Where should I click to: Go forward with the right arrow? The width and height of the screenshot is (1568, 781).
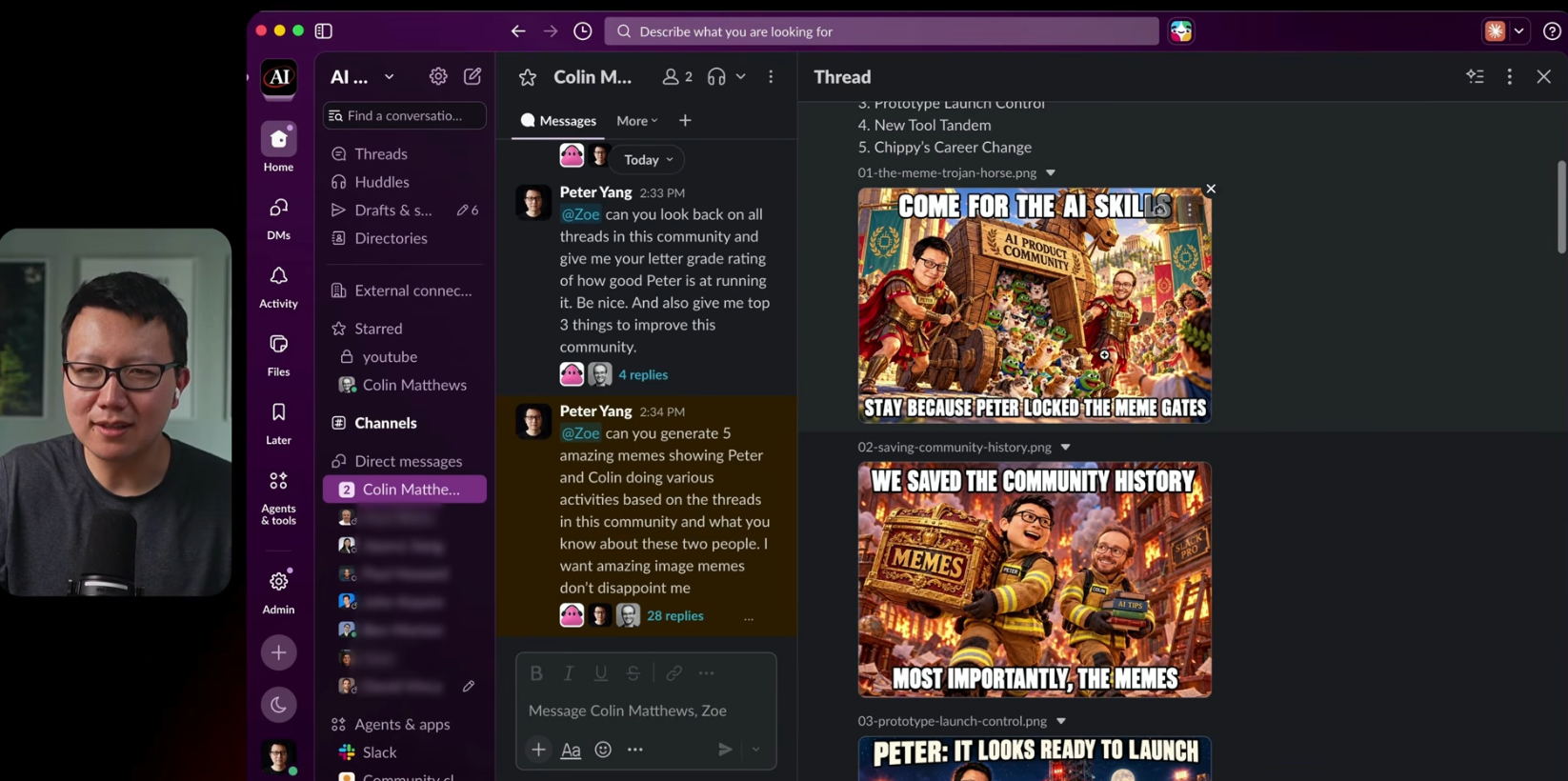pos(551,31)
